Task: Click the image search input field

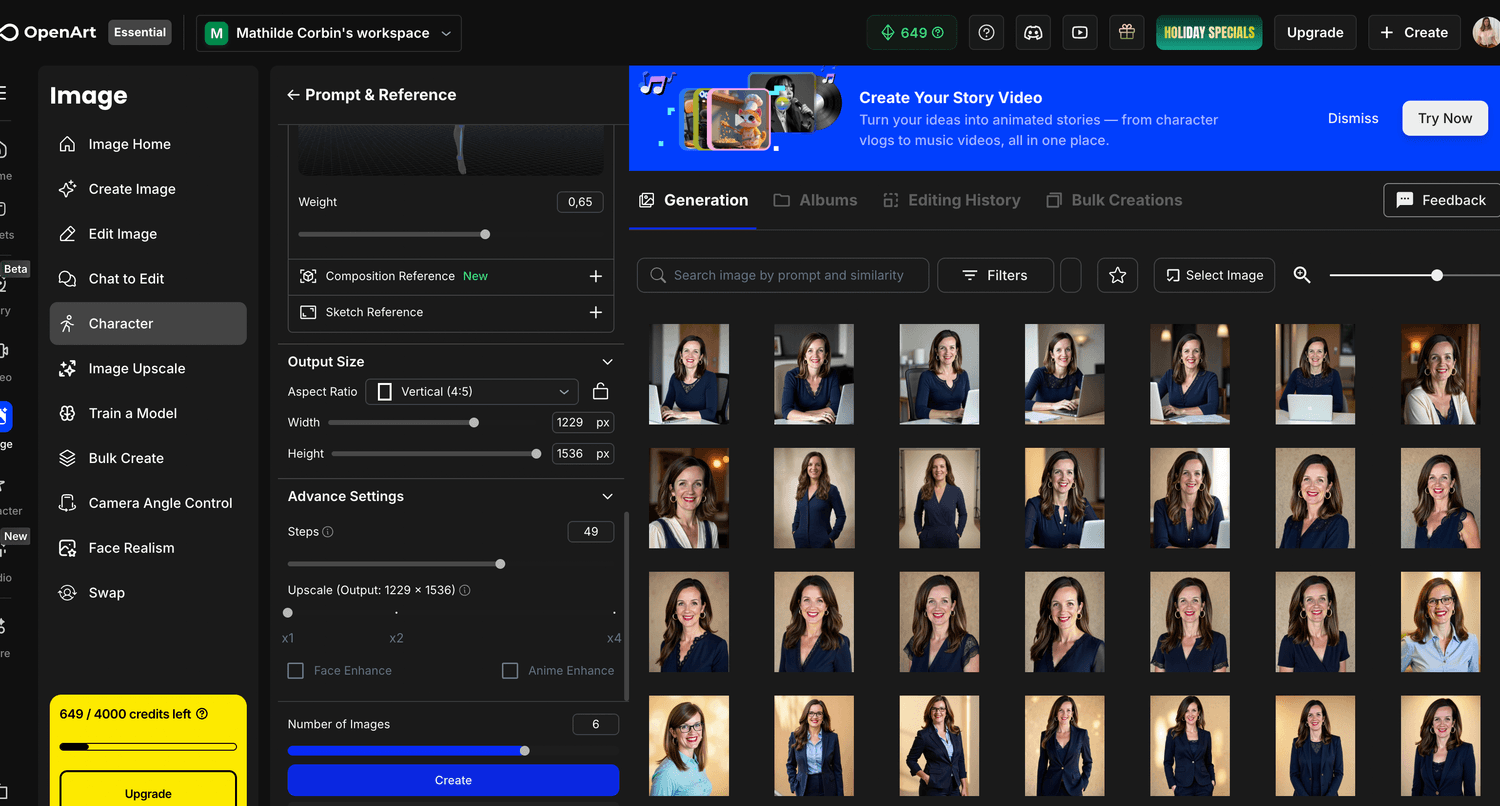Action: point(783,275)
